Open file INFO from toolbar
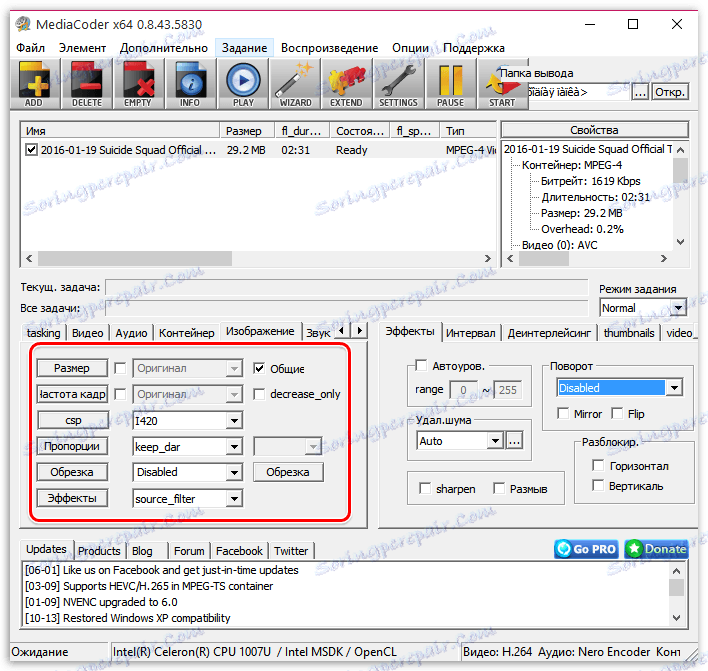 tap(190, 84)
